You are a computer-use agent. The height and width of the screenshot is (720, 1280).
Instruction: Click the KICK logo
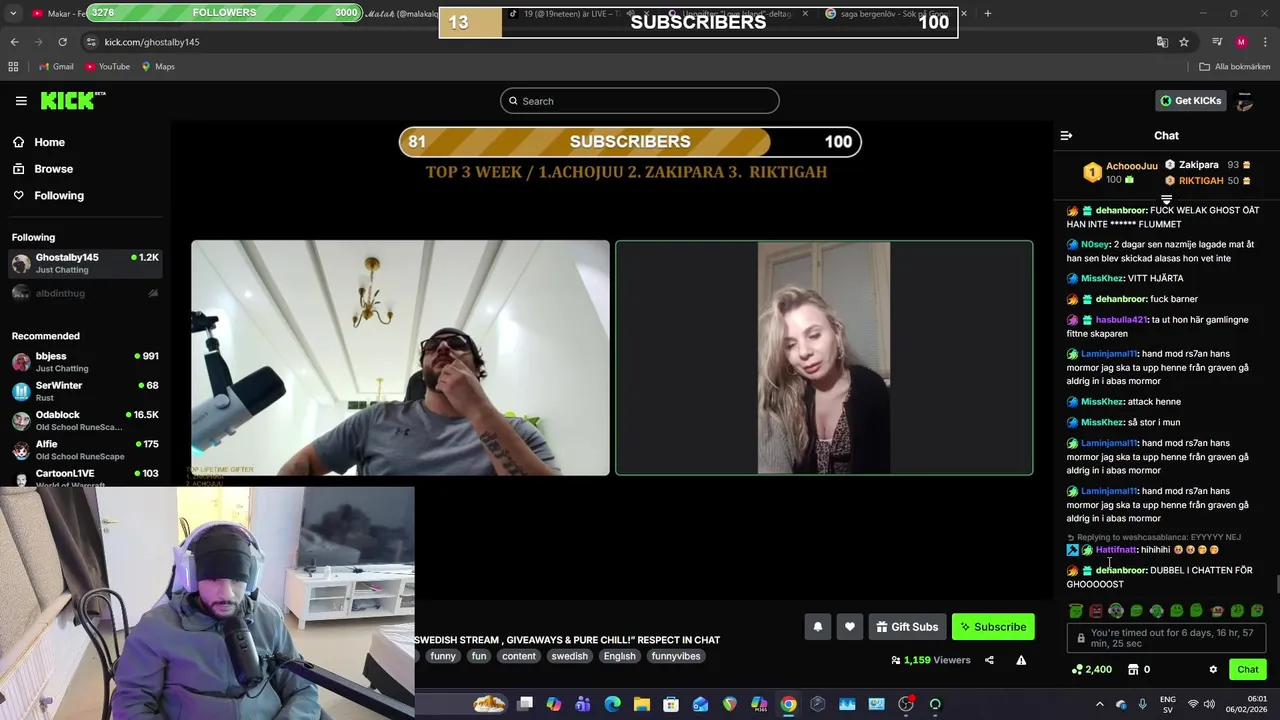pyautogui.click(x=72, y=101)
